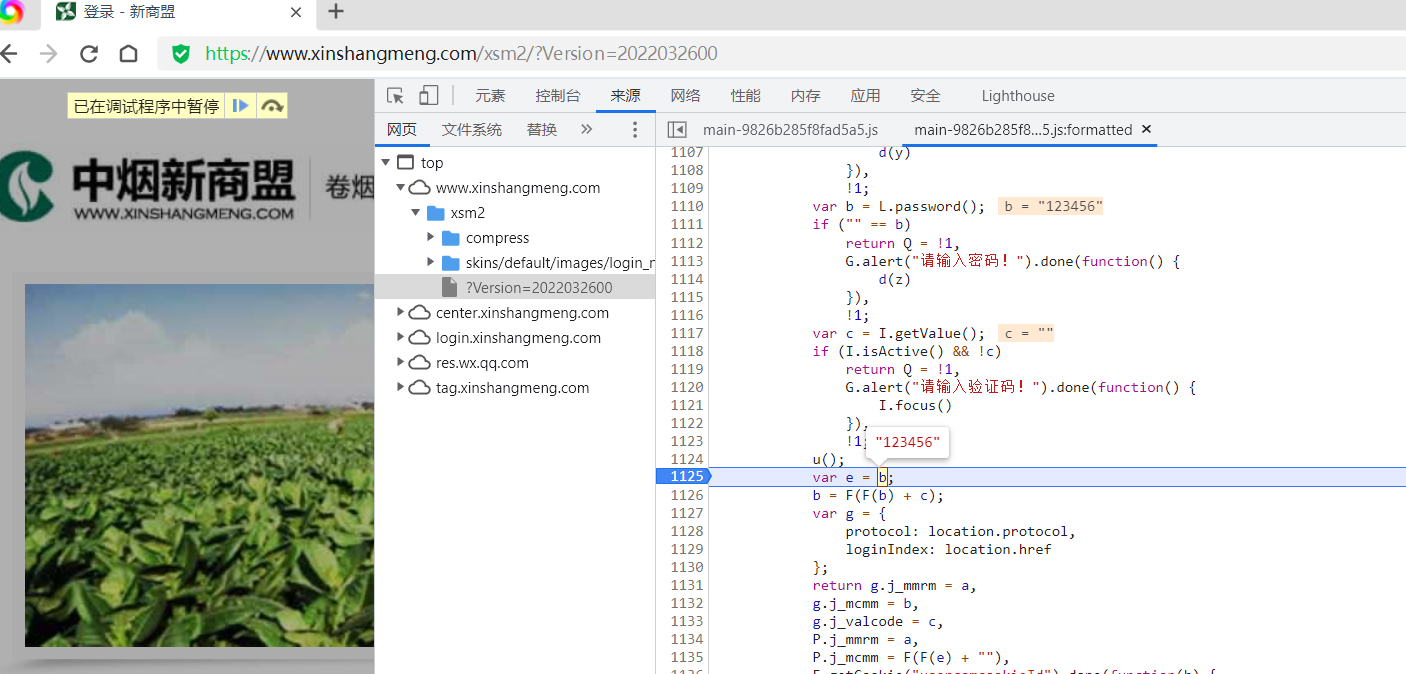Viewport: 1406px width, 674px height.
Task: Click the xsm2 folder icon
Action: (x=435, y=213)
